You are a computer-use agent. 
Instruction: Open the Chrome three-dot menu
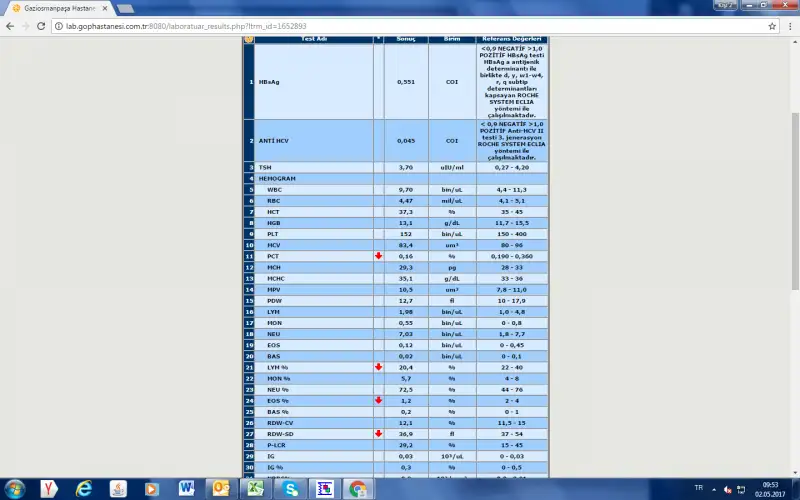pos(789,25)
